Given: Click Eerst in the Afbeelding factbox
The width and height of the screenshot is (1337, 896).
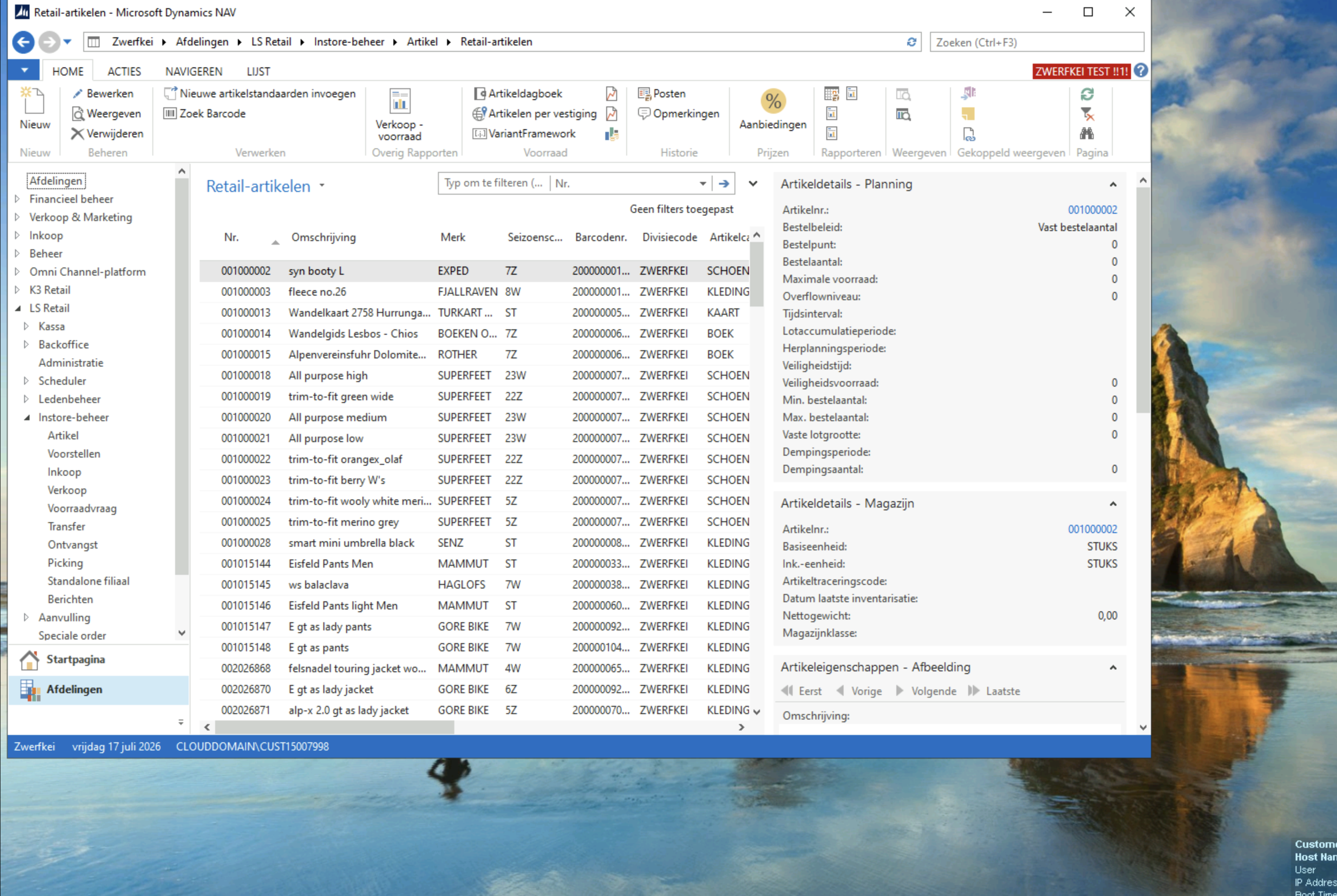Looking at the screenshot, I should (x=802, y=691).
